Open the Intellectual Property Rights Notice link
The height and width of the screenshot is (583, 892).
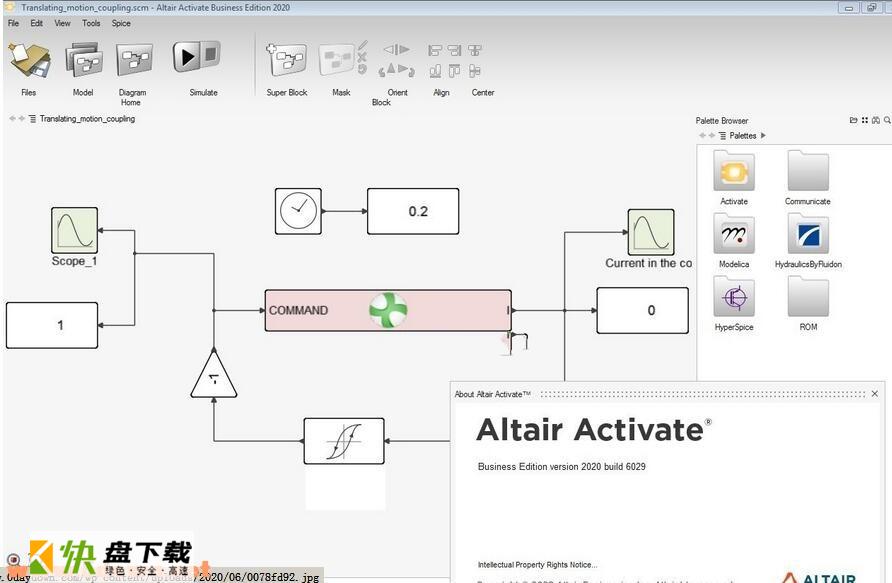tap(538, 565)
